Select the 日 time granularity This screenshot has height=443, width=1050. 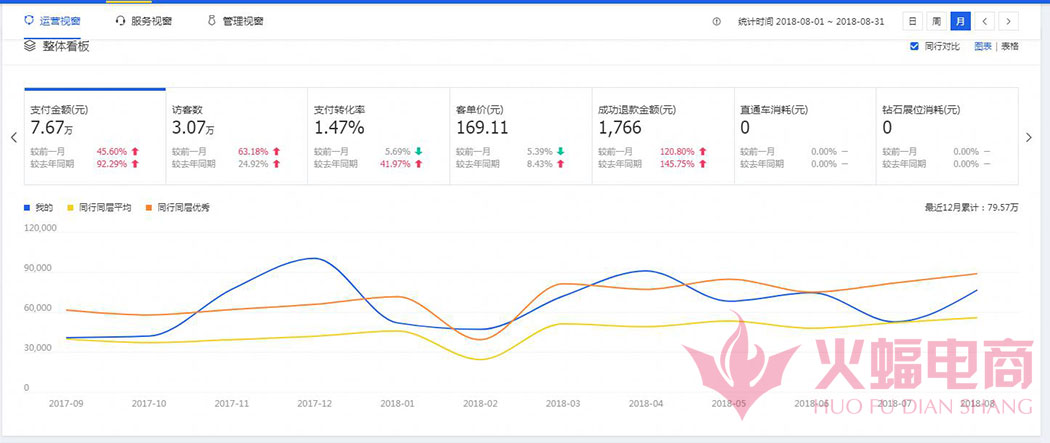[912, 21]
